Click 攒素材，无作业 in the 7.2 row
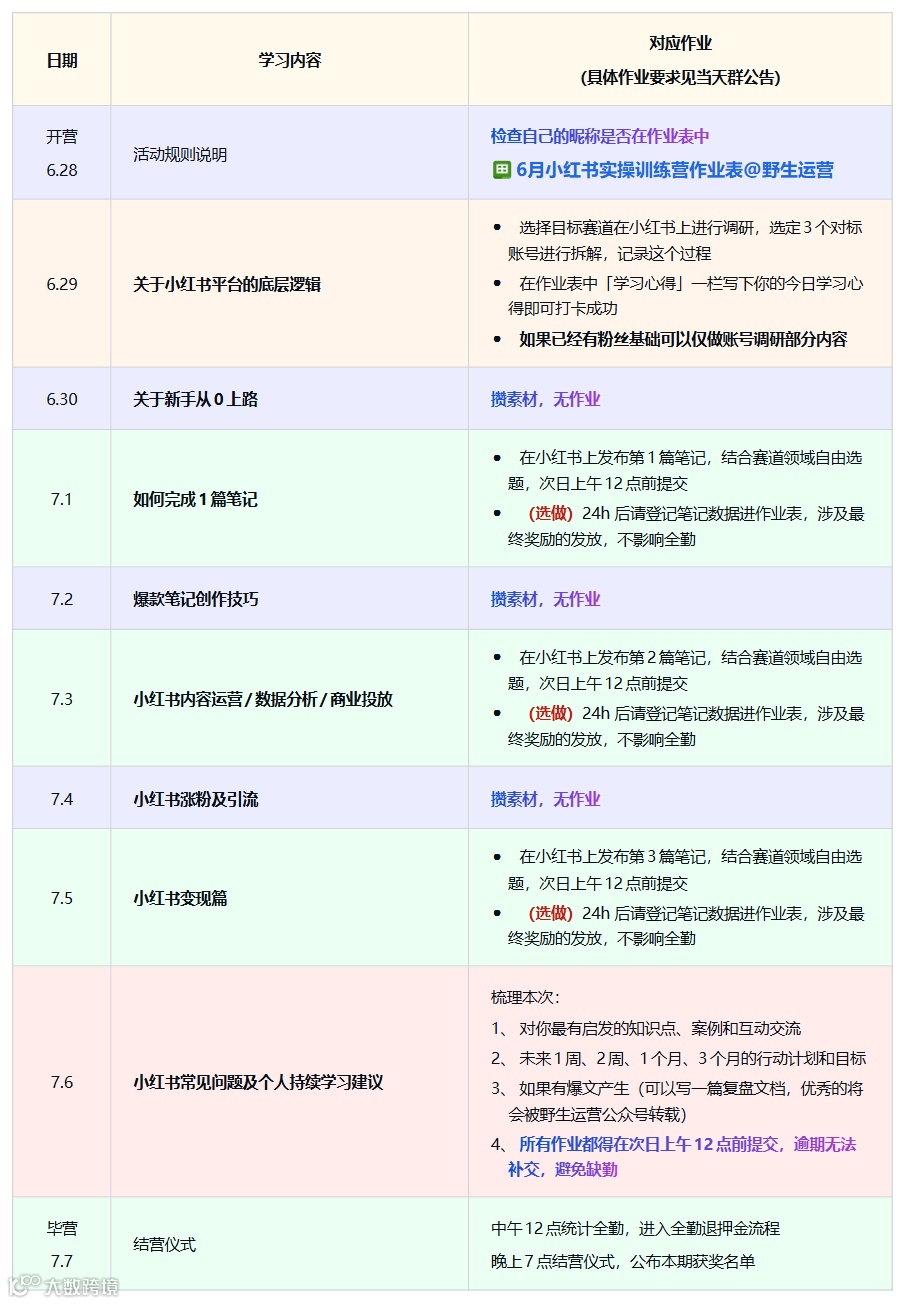908x1304 pixels. [545, 599]
